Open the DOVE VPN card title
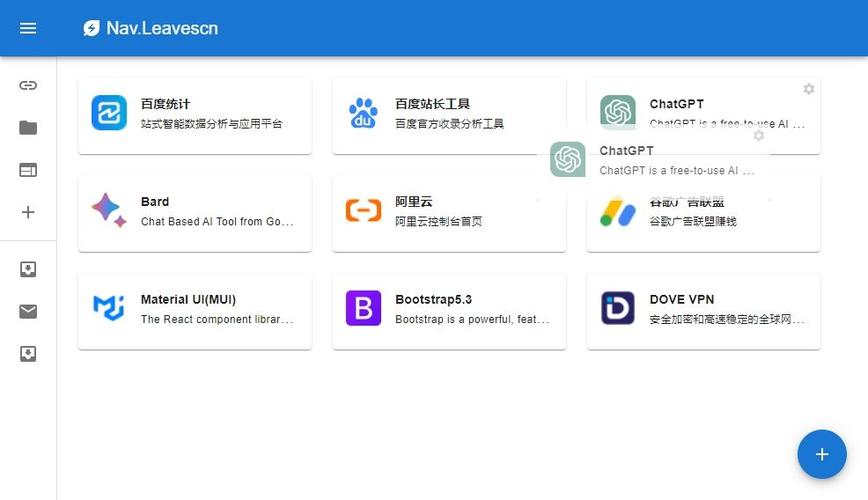The image size is (868, 500). point(681,300)
